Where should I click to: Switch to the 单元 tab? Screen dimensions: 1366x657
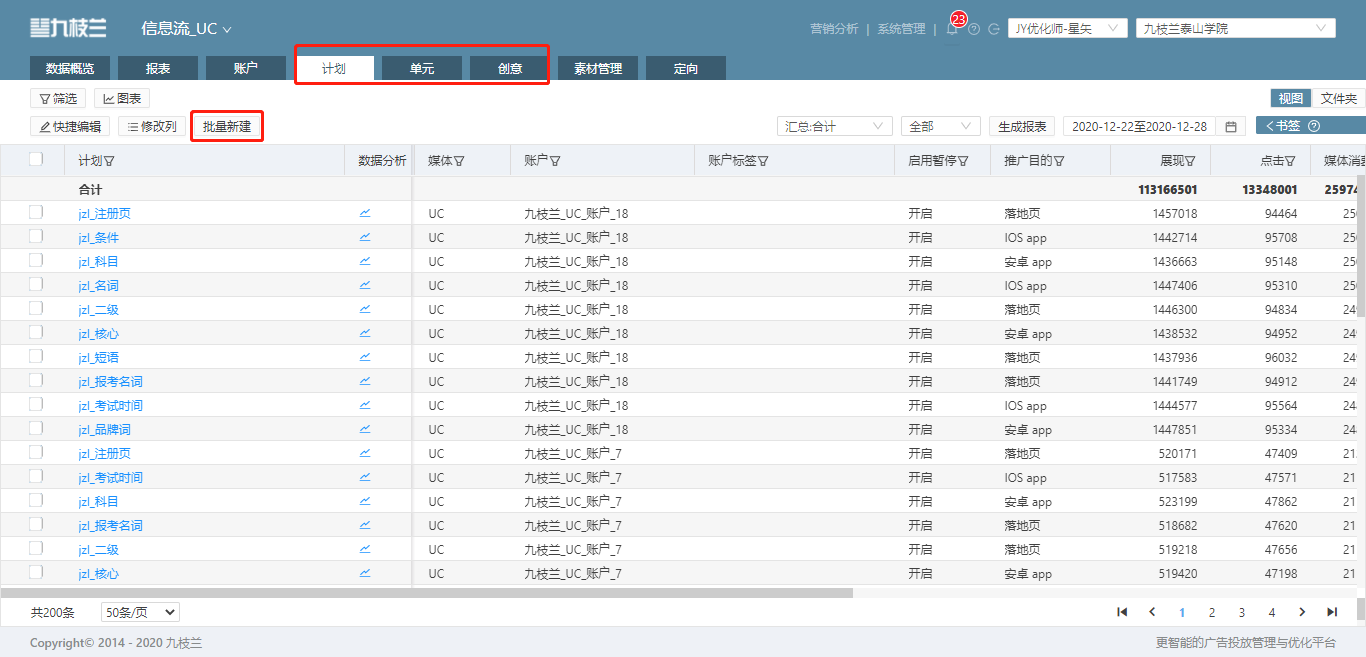[x=422, y=68]
